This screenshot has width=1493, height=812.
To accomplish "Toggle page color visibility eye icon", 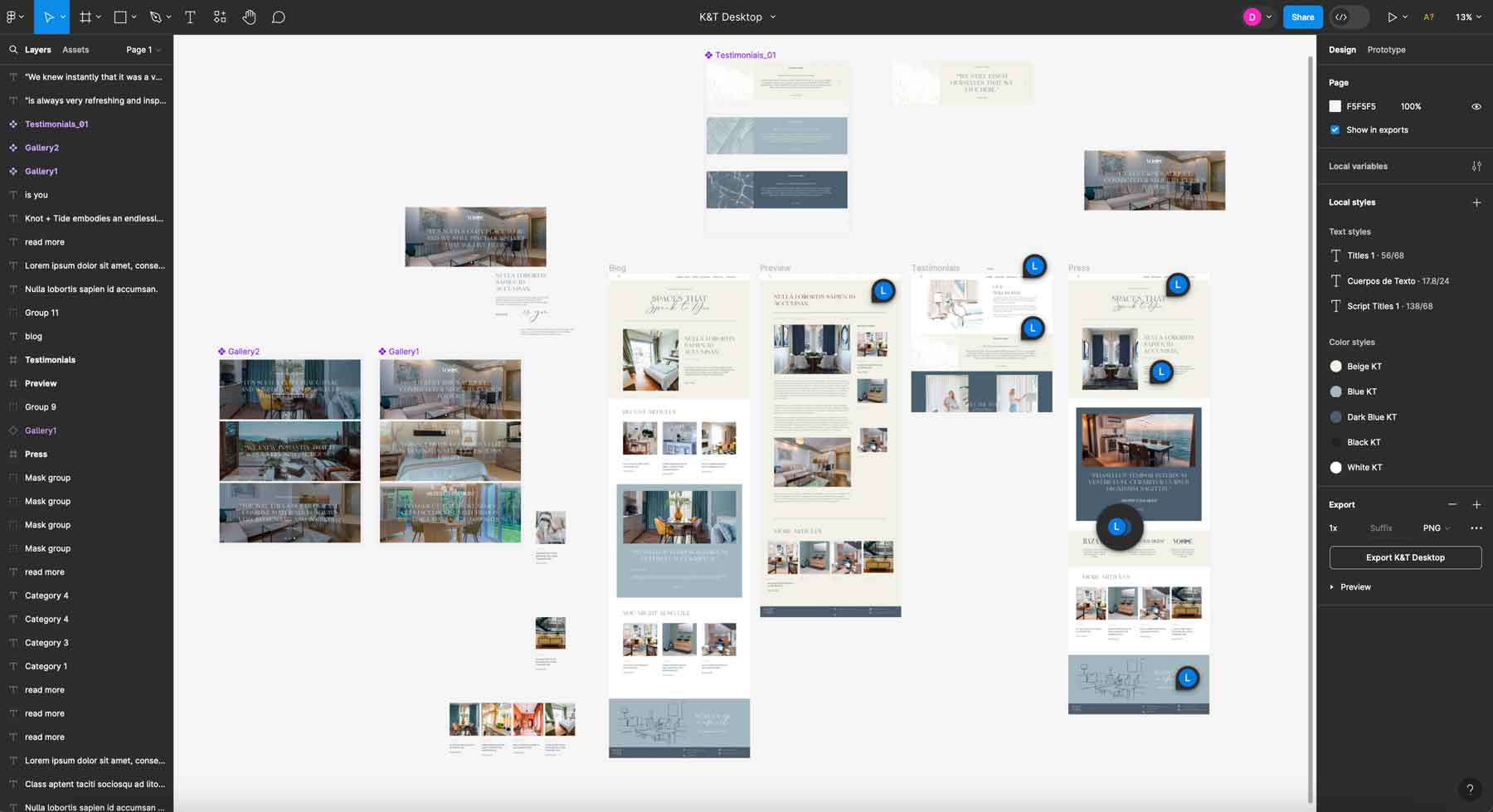I will point(1476,106).
